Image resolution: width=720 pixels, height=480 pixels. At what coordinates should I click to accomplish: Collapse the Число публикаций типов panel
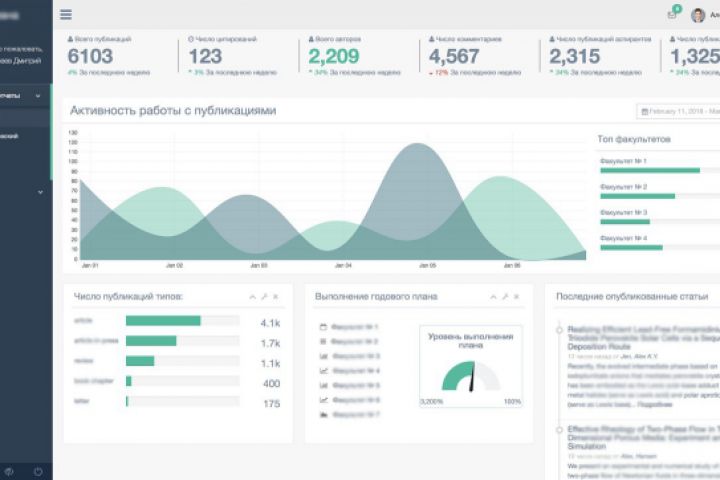pyautogui.click(x=253, y=297)
